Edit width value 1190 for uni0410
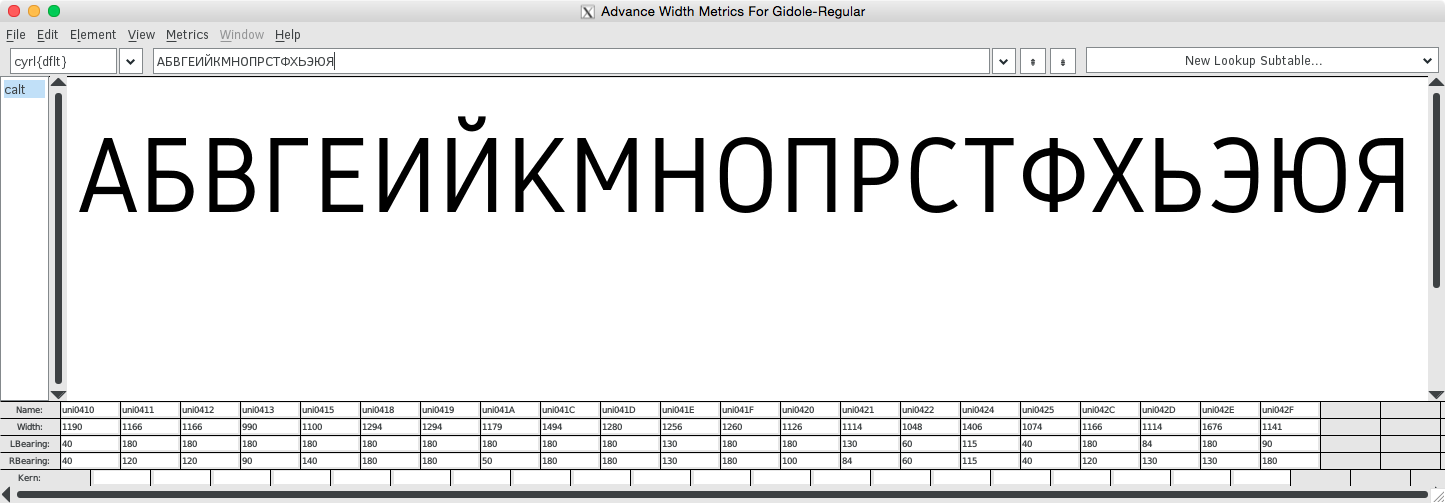Viewport: 1445px width, 503px height. [x=90, y=427]
